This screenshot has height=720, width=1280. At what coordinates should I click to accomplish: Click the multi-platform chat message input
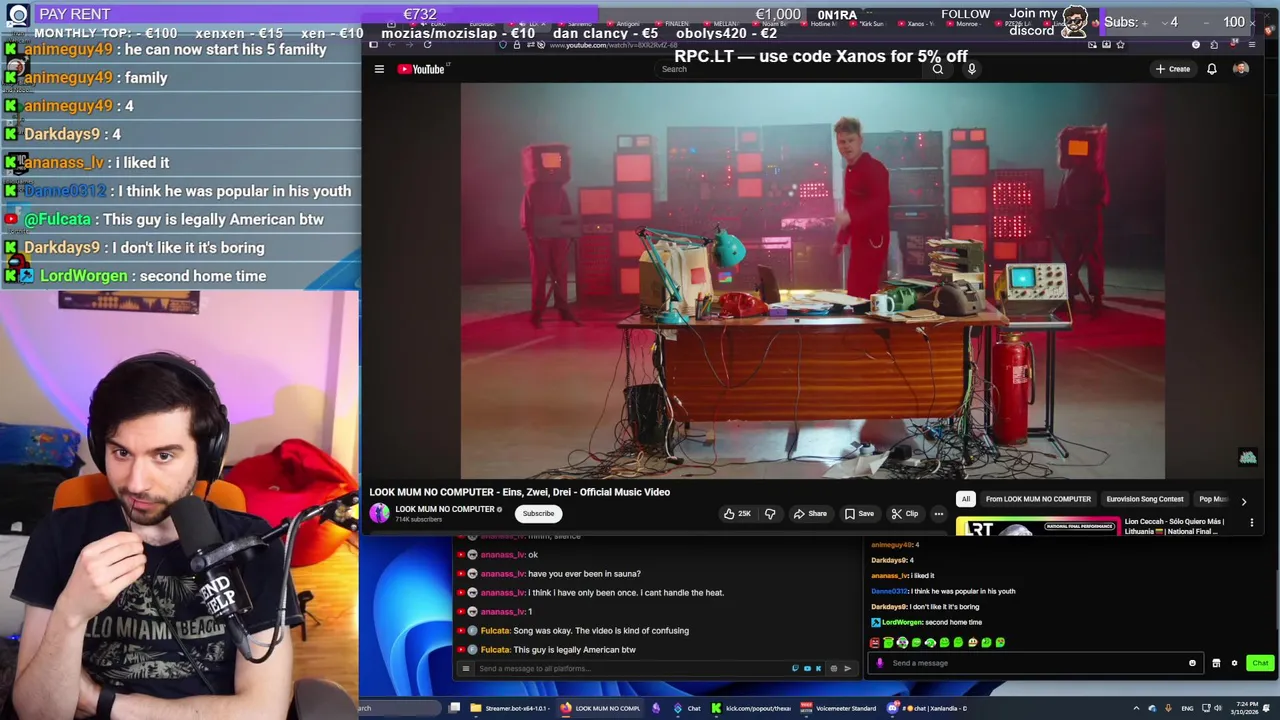click(632, 668)
